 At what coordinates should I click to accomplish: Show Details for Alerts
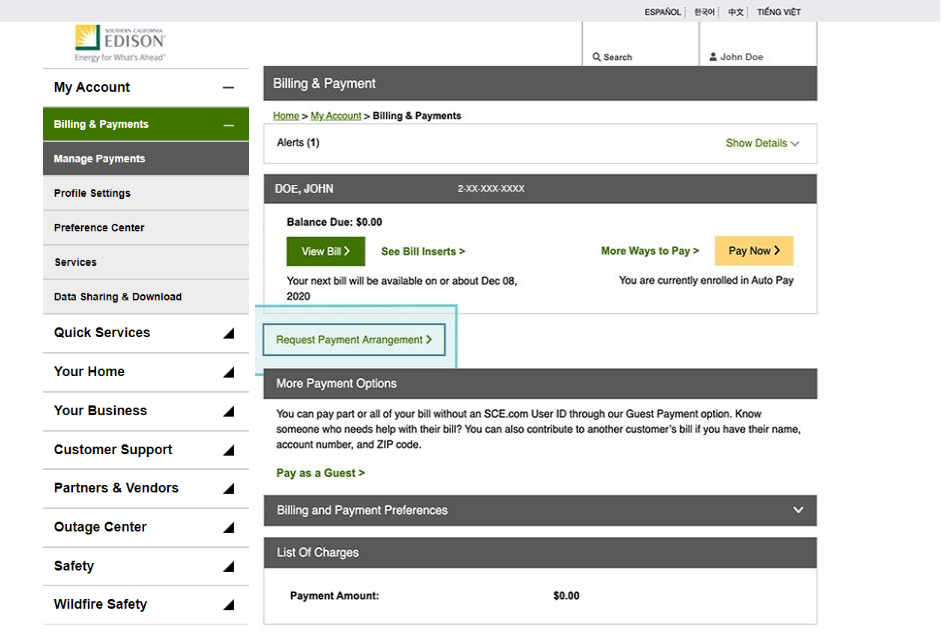click(762, 143)
